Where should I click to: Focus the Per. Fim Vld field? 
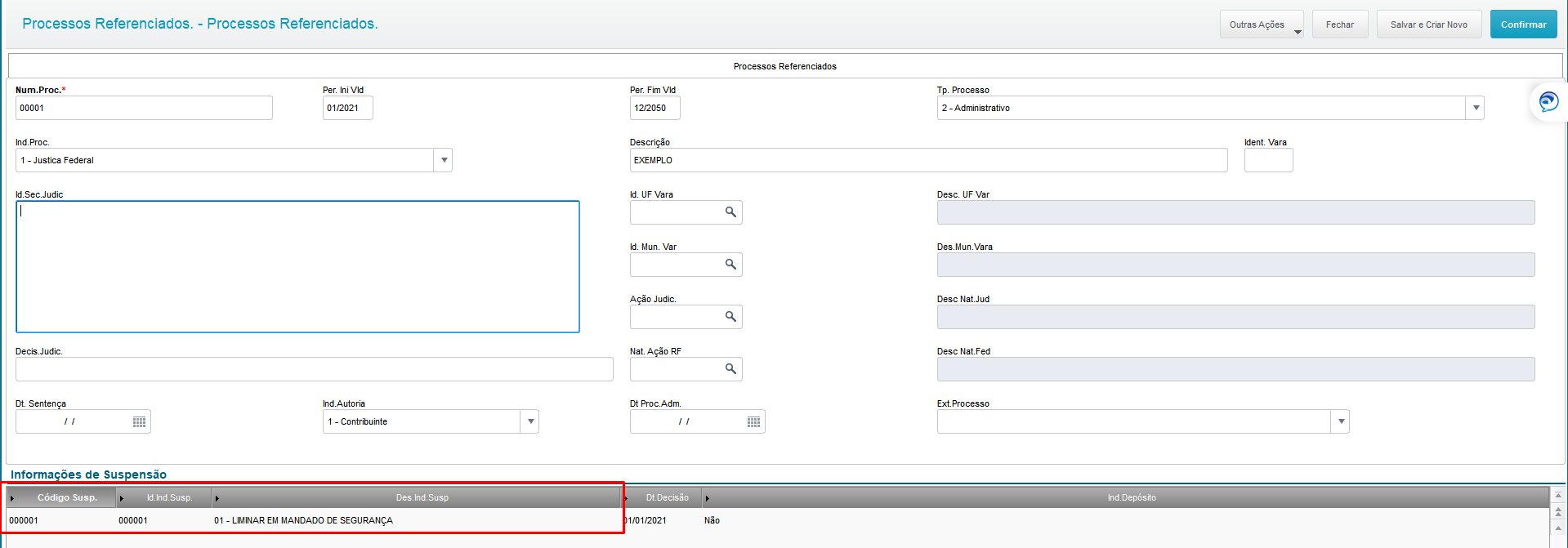tap(655, 108)
